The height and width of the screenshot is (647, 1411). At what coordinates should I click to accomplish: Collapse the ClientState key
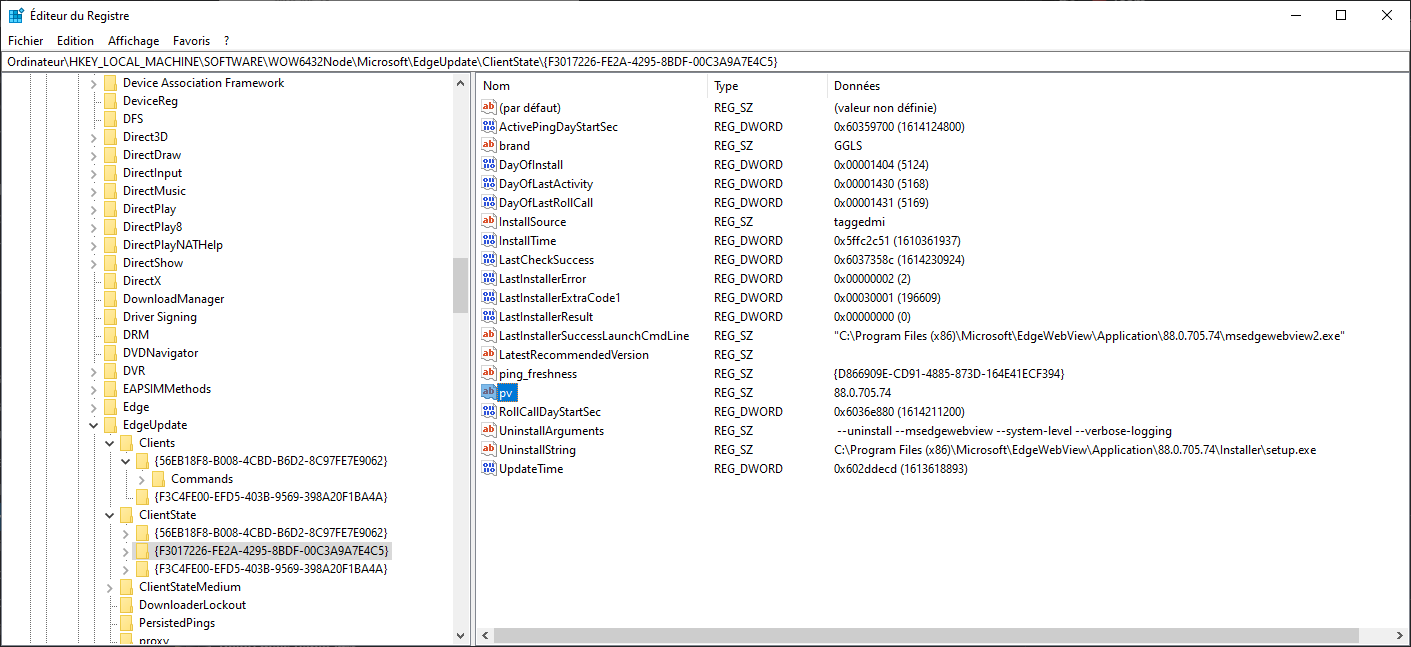pyautogui.click(x=110, y=515)
